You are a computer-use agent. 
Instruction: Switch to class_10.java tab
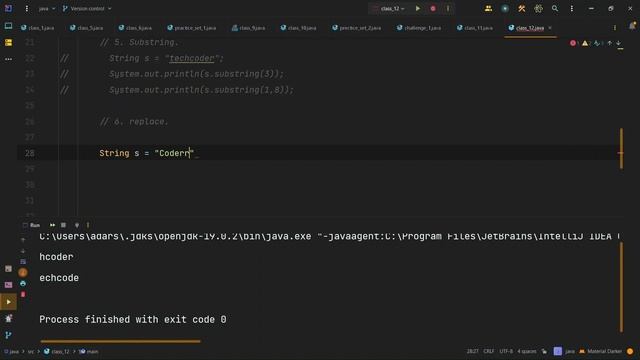[299, 28]
